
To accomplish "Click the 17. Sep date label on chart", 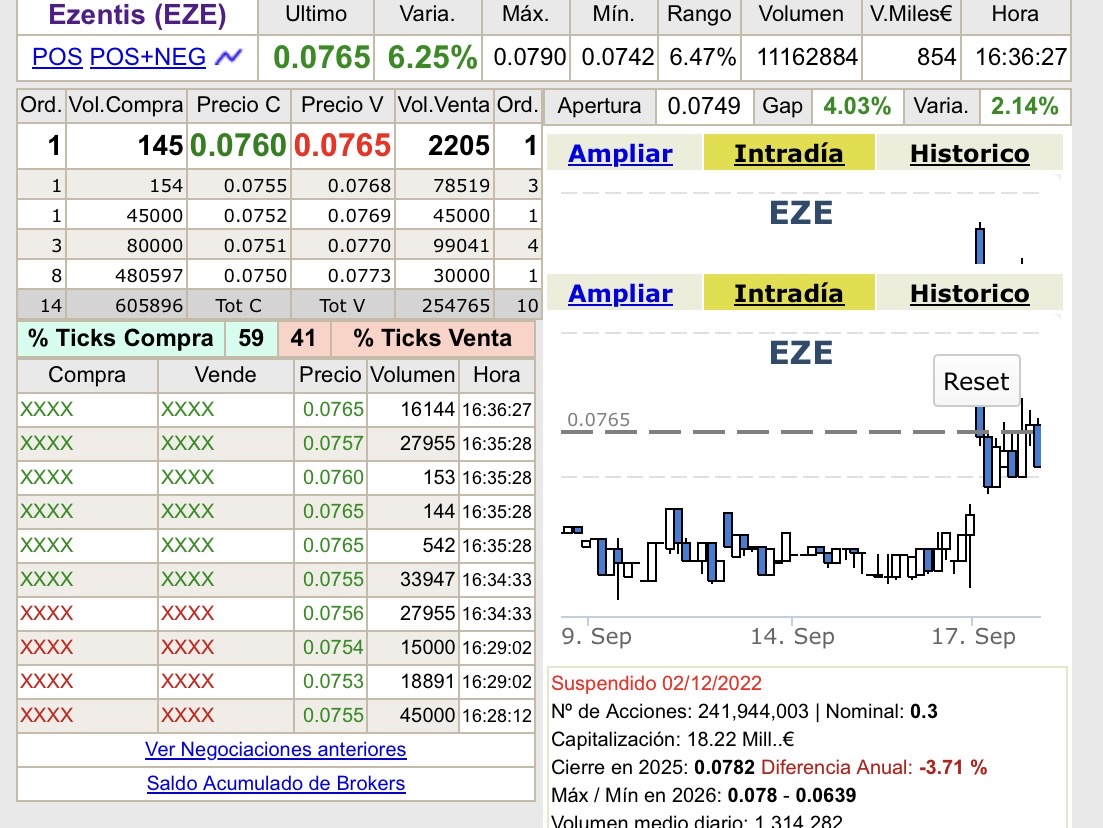I will click(974, 636).
